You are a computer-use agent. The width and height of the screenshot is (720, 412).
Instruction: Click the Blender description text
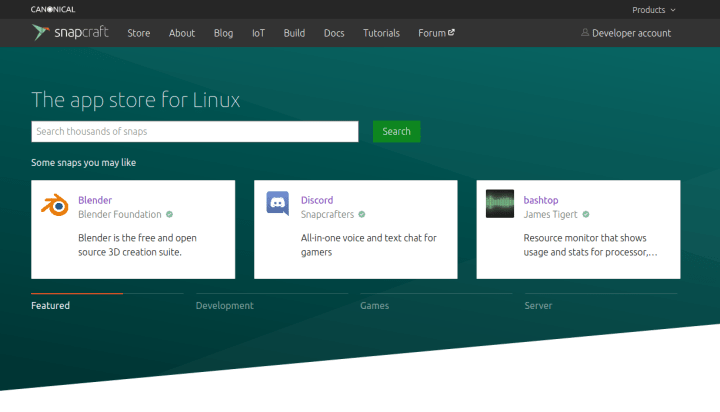(x=137, y=245)
